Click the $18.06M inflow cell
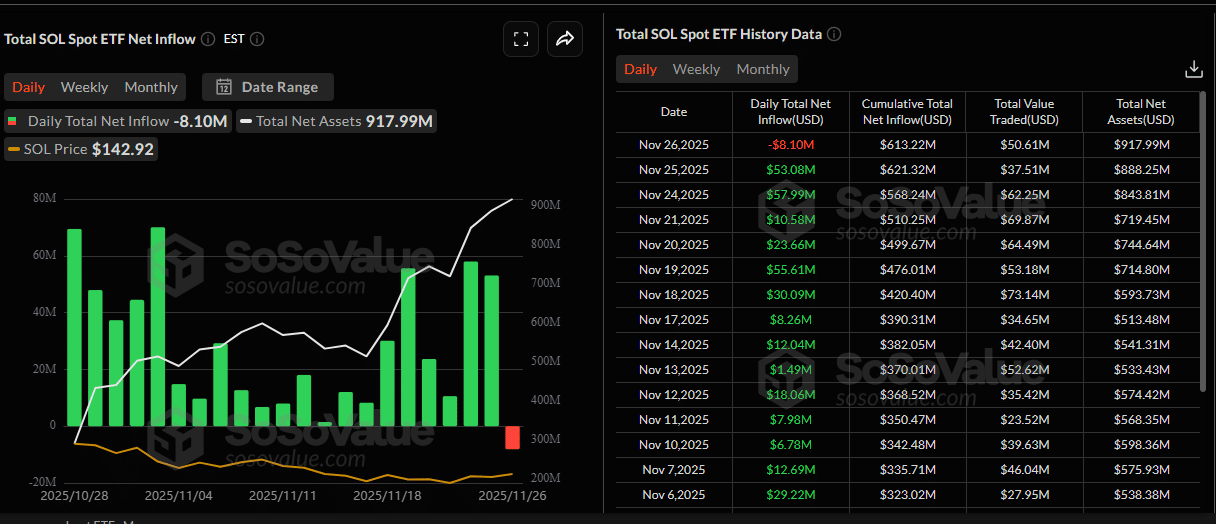 click(x=791, y=395)
